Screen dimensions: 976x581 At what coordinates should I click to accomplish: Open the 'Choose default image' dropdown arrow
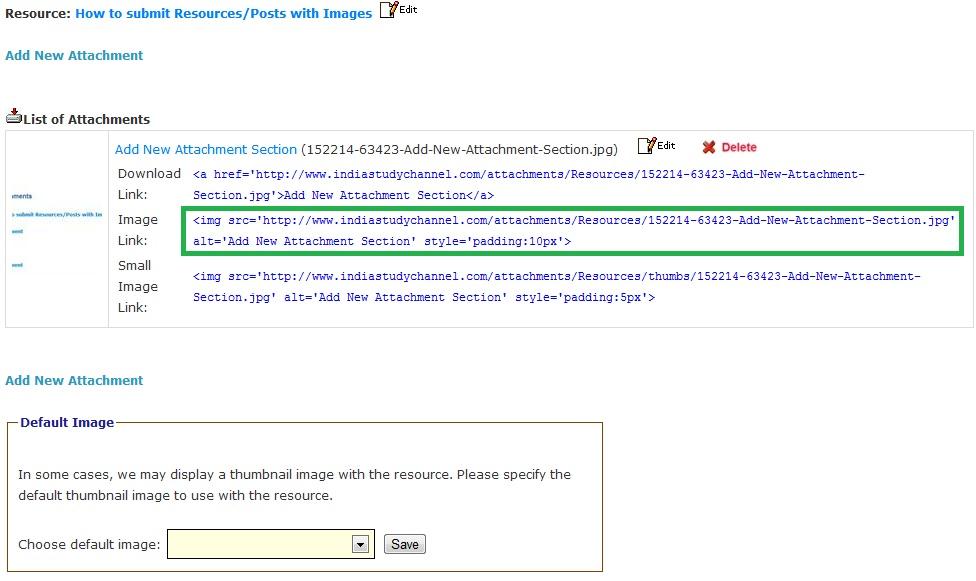point(360,544)
